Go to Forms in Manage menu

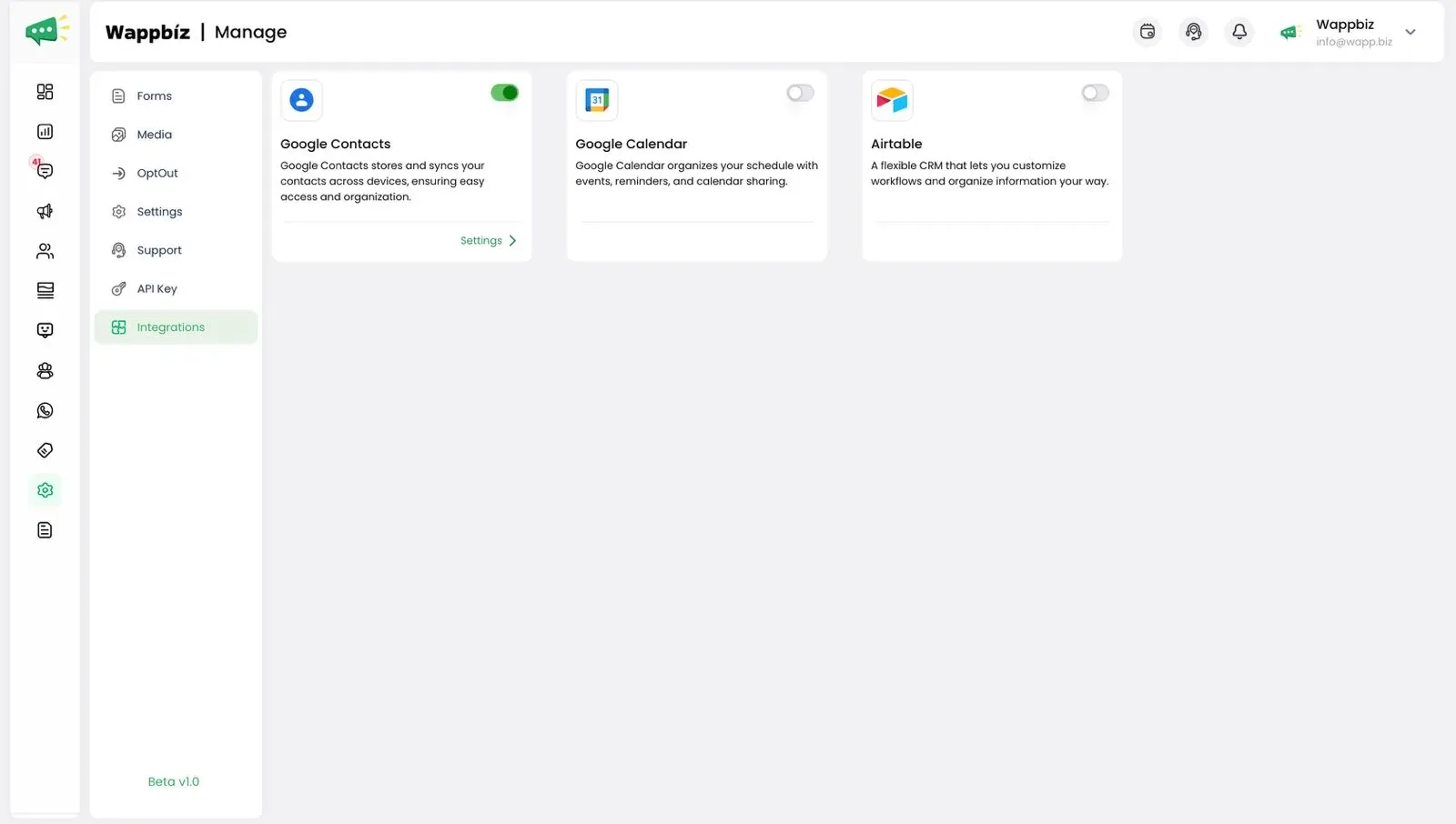pos(176,96)
